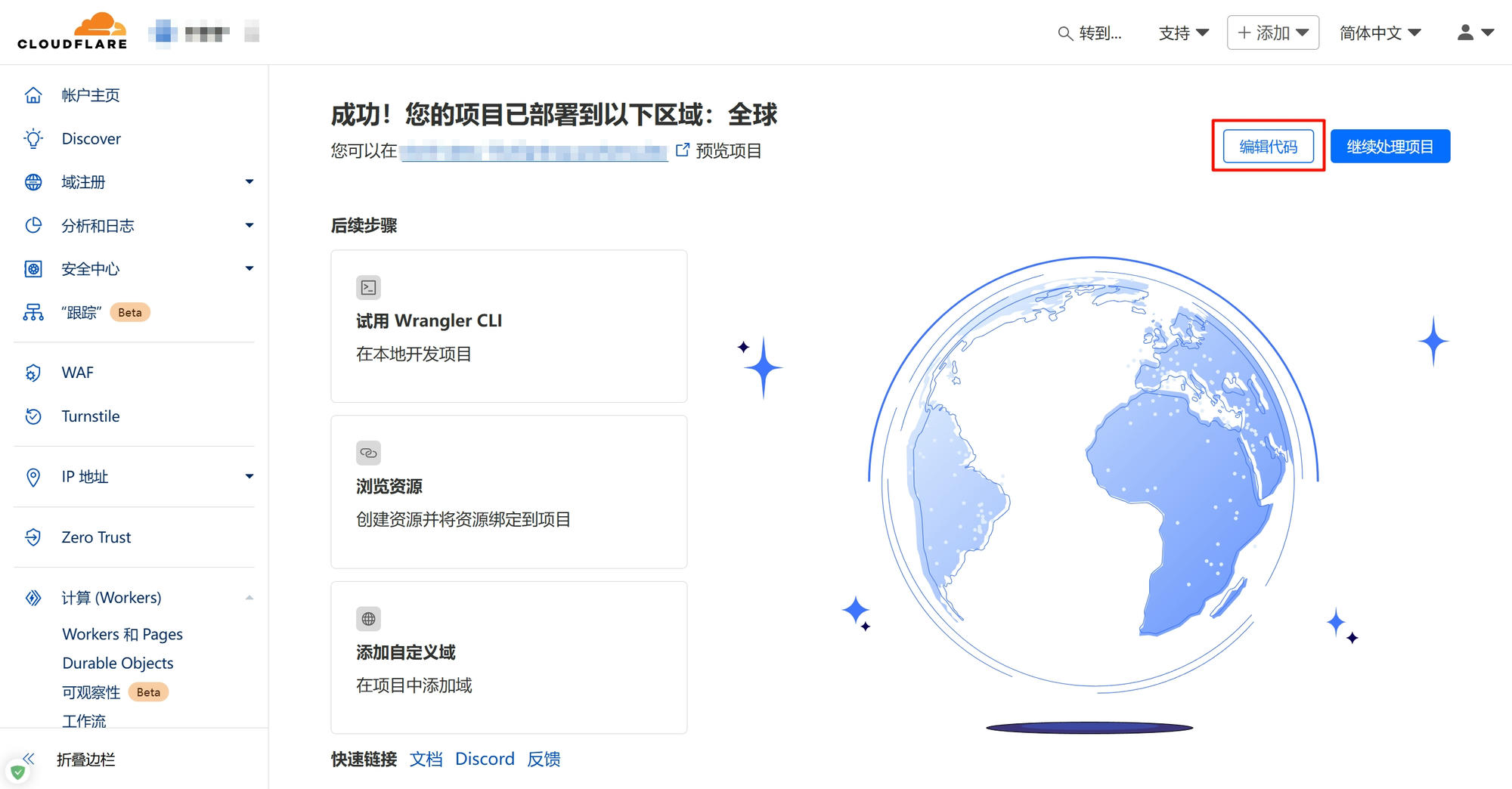Click the WAF shield icon
This screenshot has height=789, width=1512.
click(x=33, y=373)
